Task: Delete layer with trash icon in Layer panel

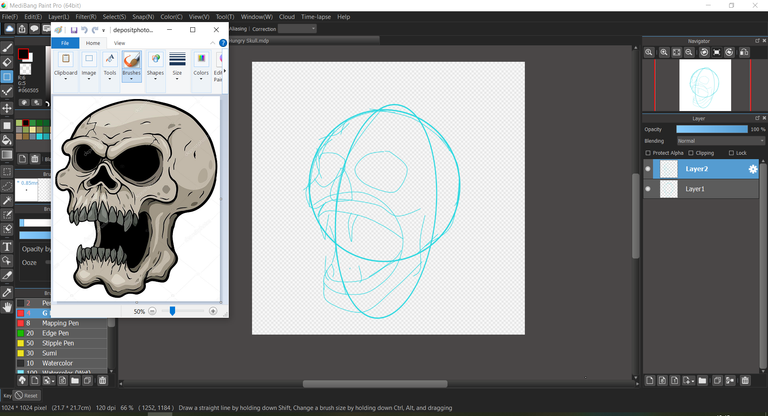Action: (745, 380)
